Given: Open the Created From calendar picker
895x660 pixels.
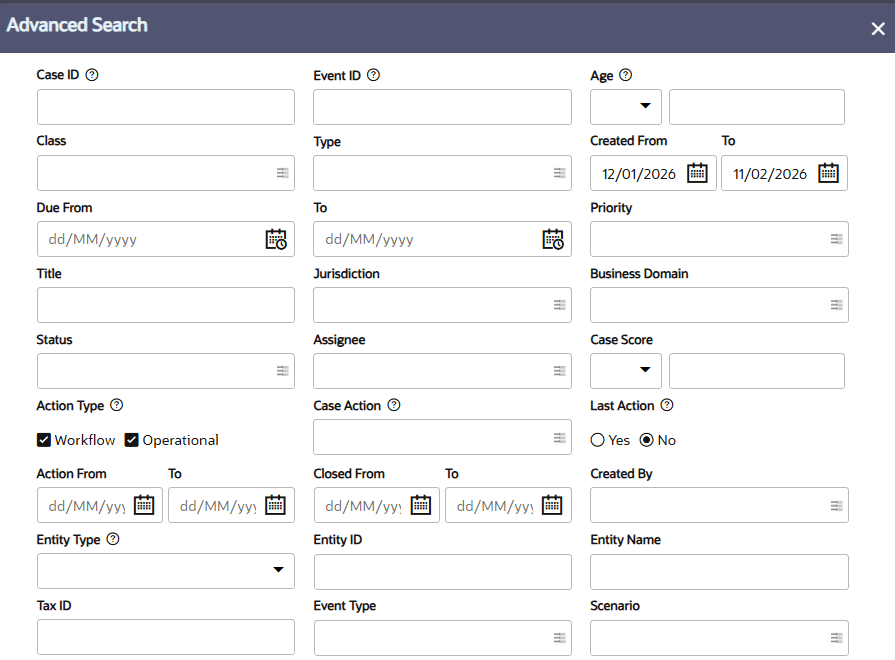Looking at the screenshot, I should click(697, 172).
